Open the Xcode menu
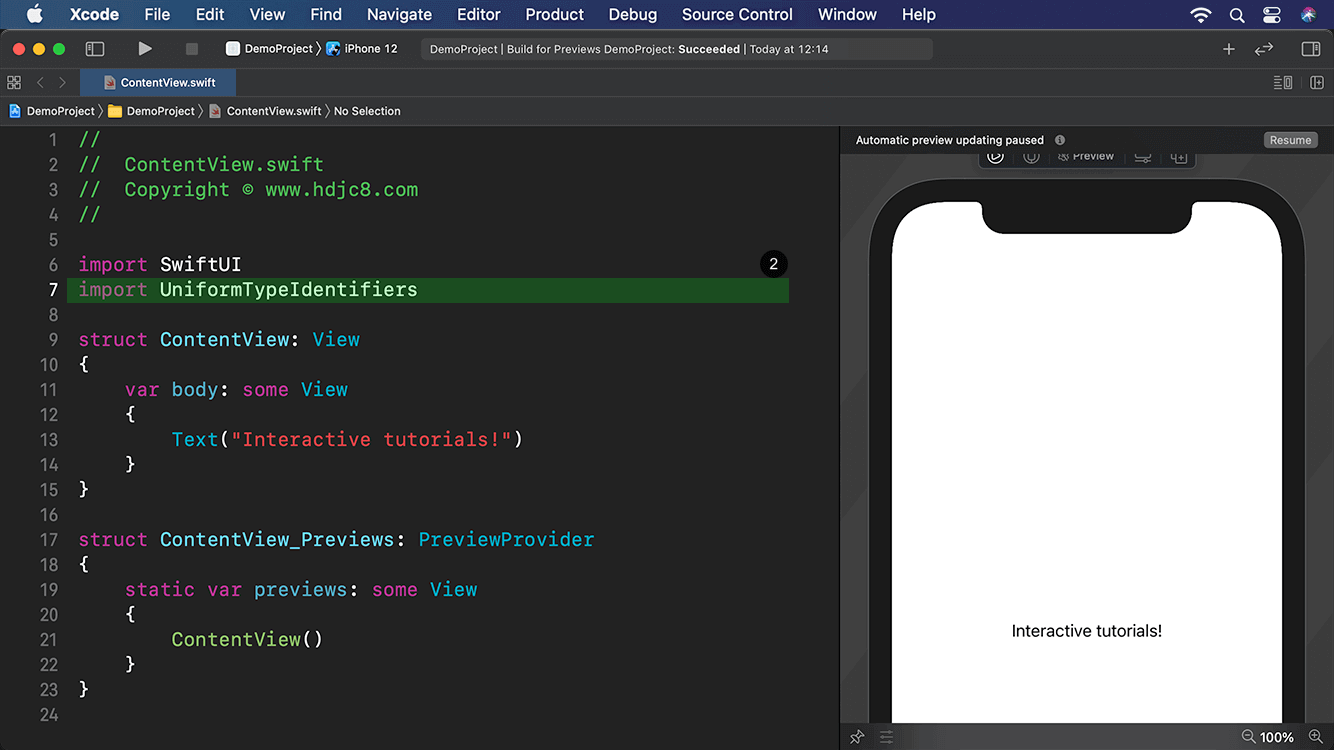1334x750 pixels. tap(94, 14)
